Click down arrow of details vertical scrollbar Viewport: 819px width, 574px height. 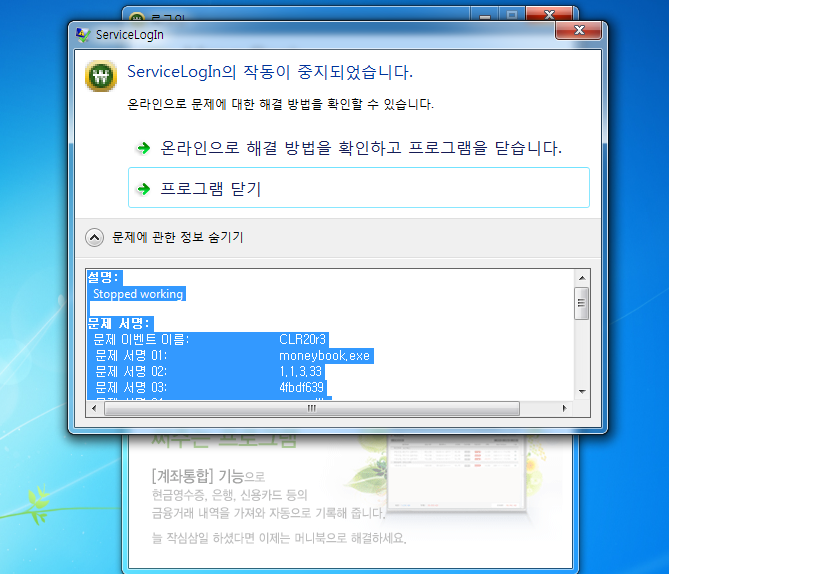point(582,392)
